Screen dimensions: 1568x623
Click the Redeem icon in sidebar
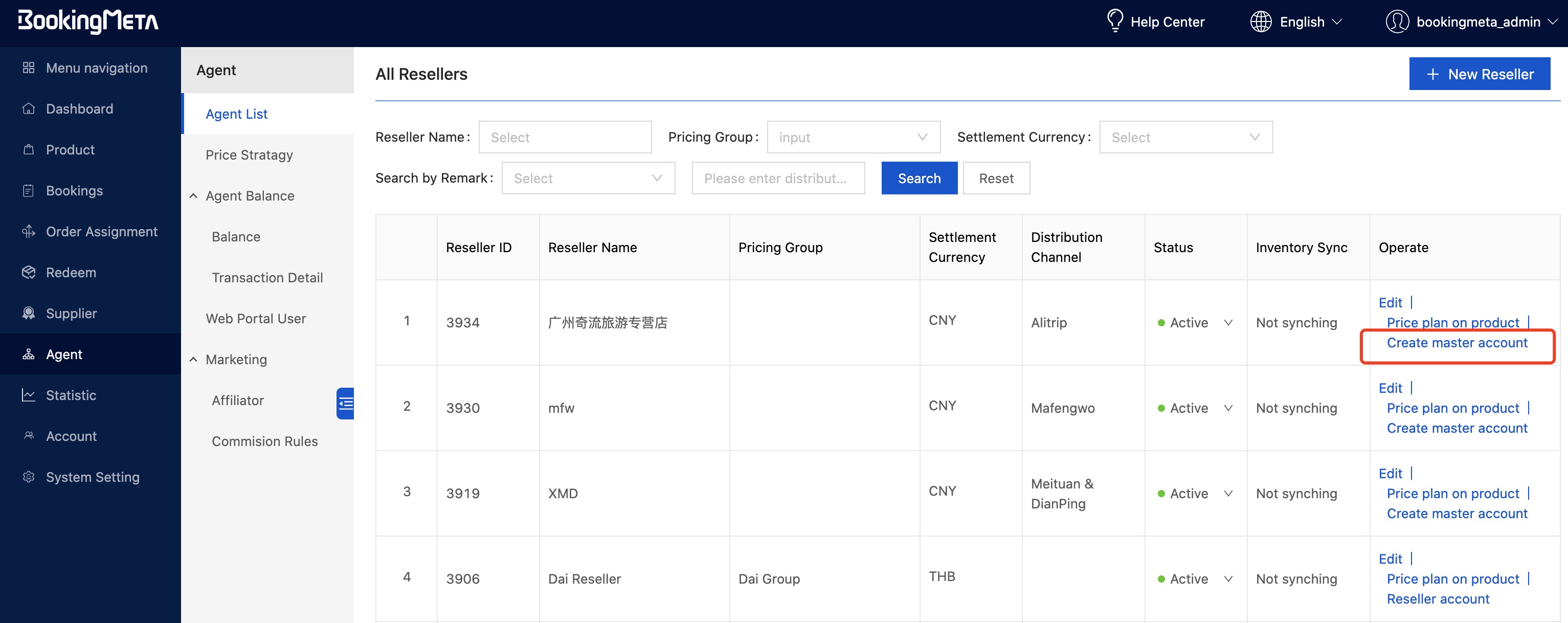tap(28, 272)
